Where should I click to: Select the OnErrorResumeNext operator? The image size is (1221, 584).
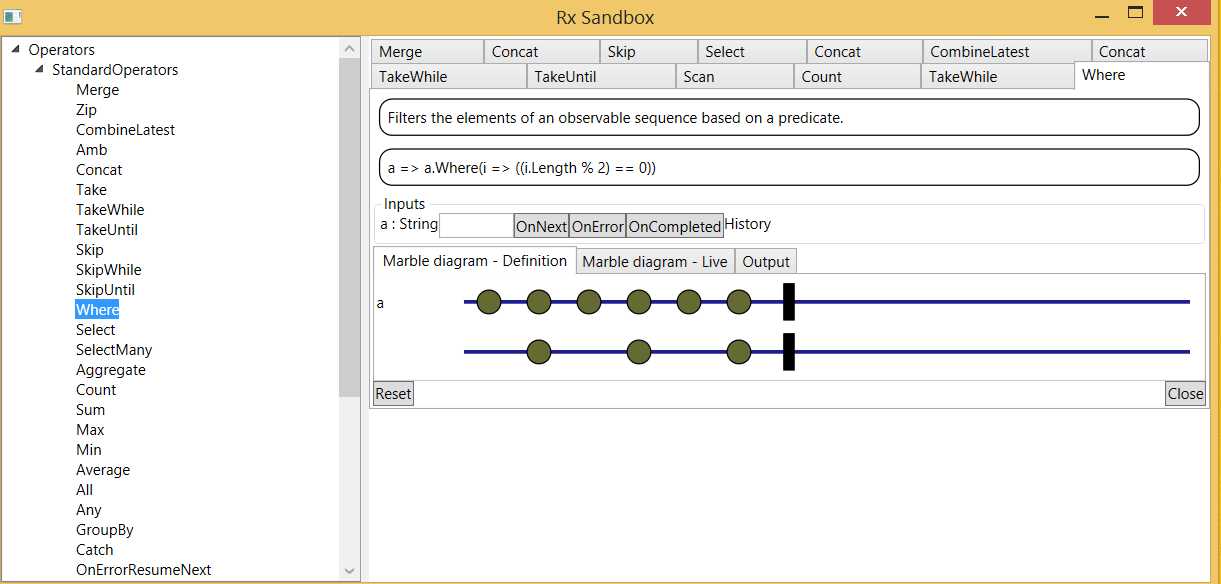pyautogui.click(x=144, y=570)
